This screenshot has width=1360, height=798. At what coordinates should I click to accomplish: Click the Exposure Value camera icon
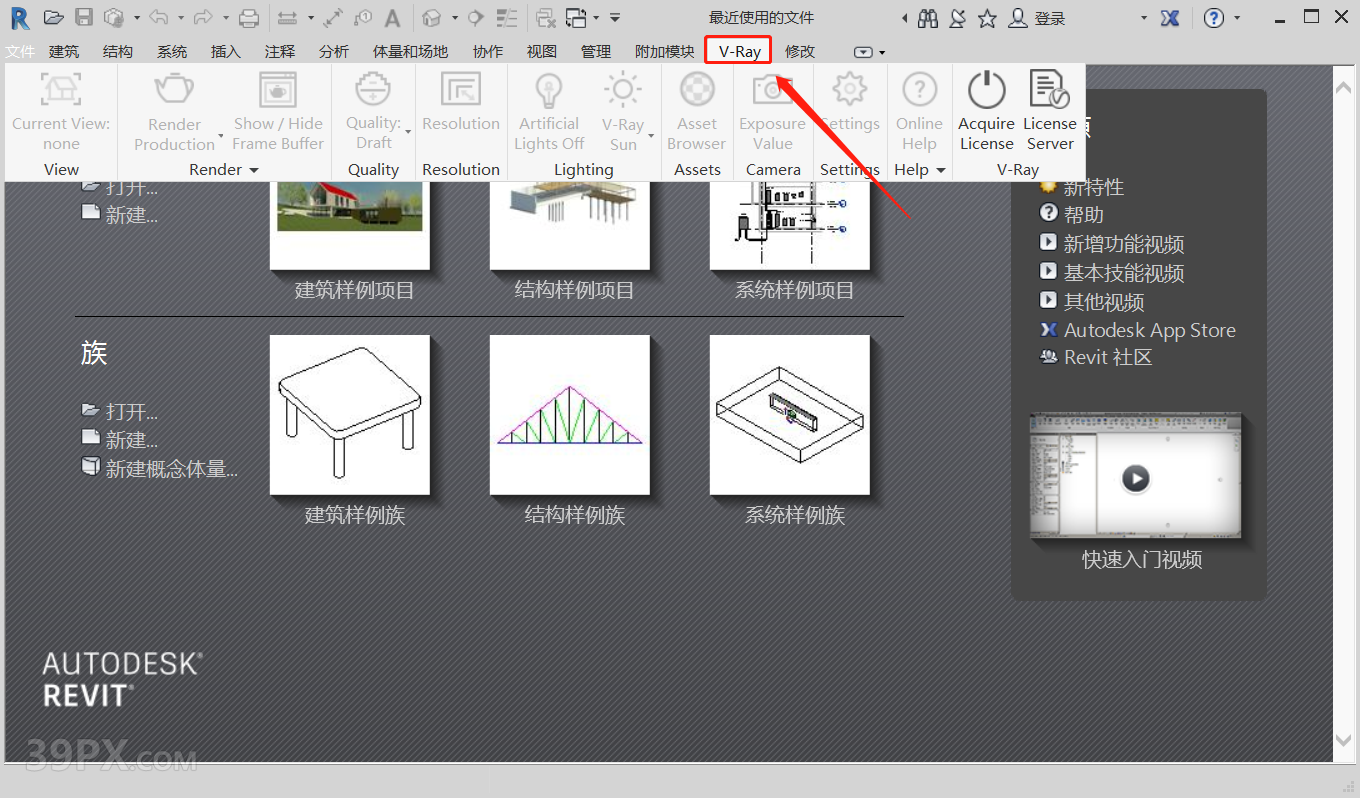[x=772, y=90]
